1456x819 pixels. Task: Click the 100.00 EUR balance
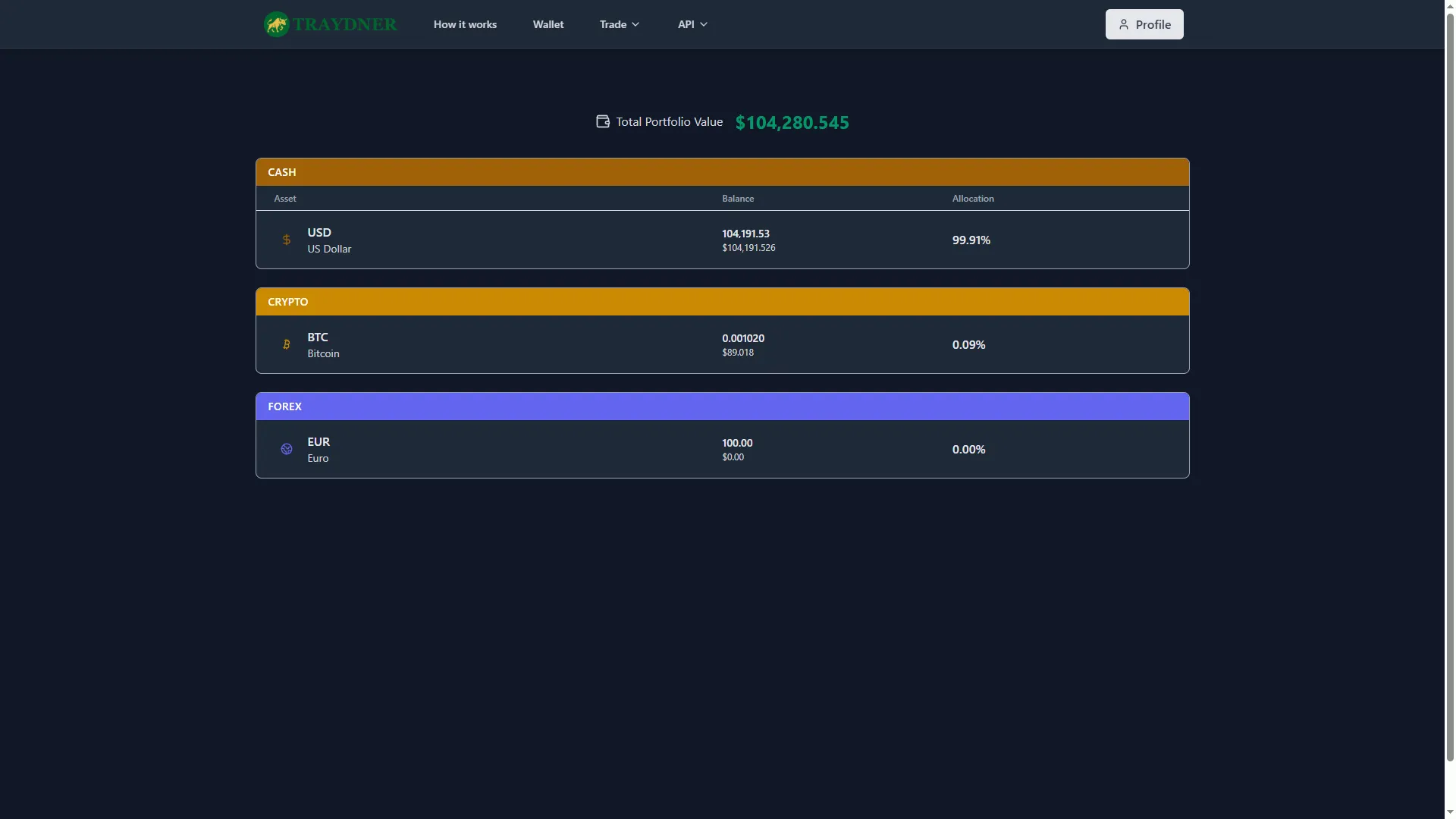click(737, 443)
